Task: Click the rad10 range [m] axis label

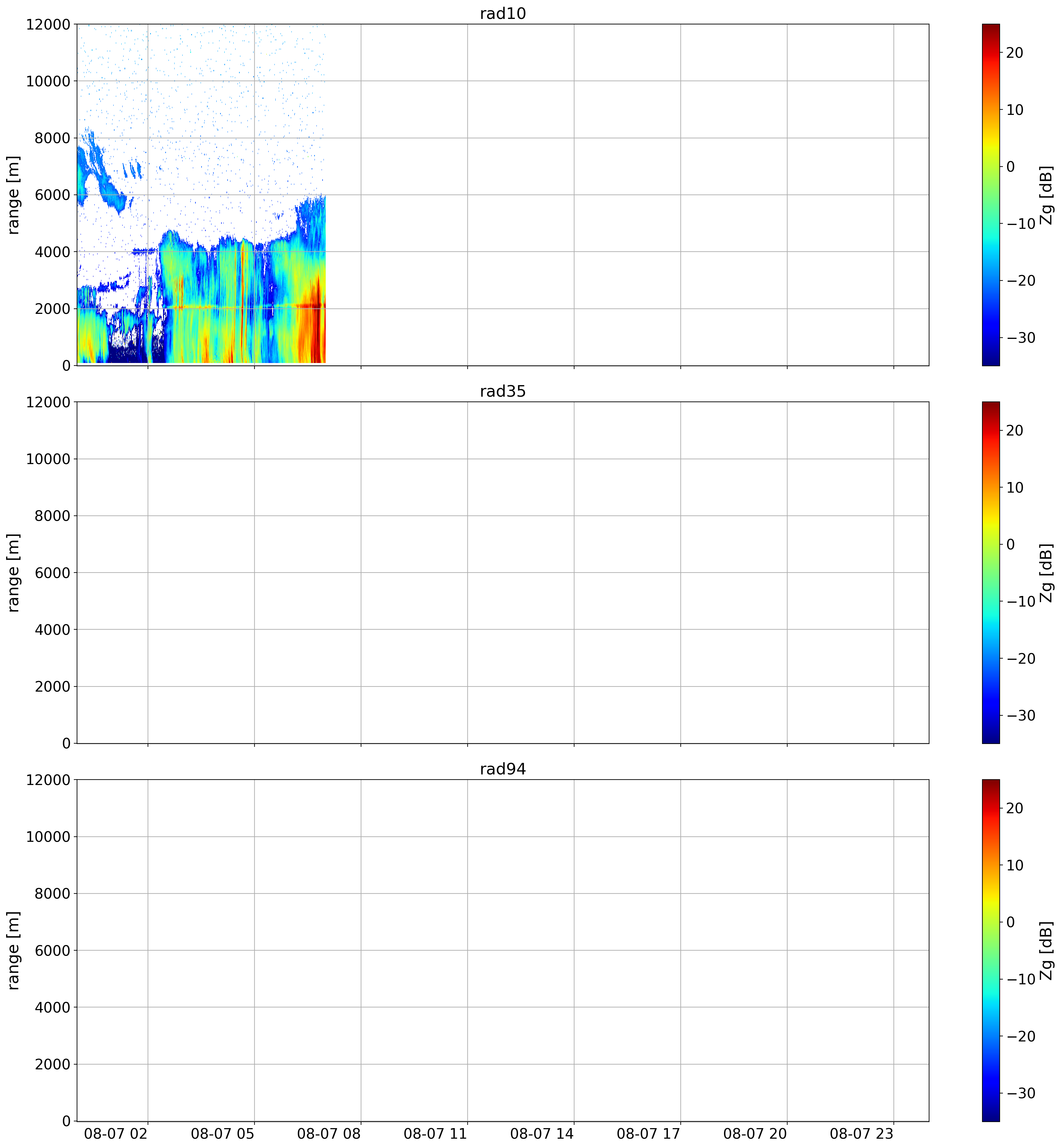Action: pyautogui.click(x=13, y=194)
